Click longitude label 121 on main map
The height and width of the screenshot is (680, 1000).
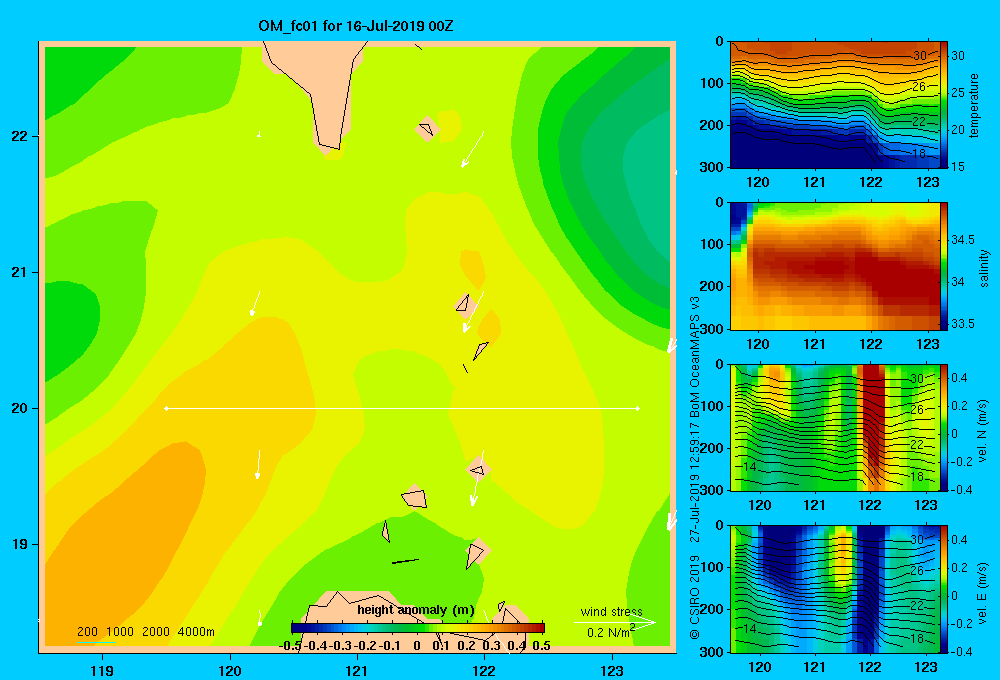357,670
